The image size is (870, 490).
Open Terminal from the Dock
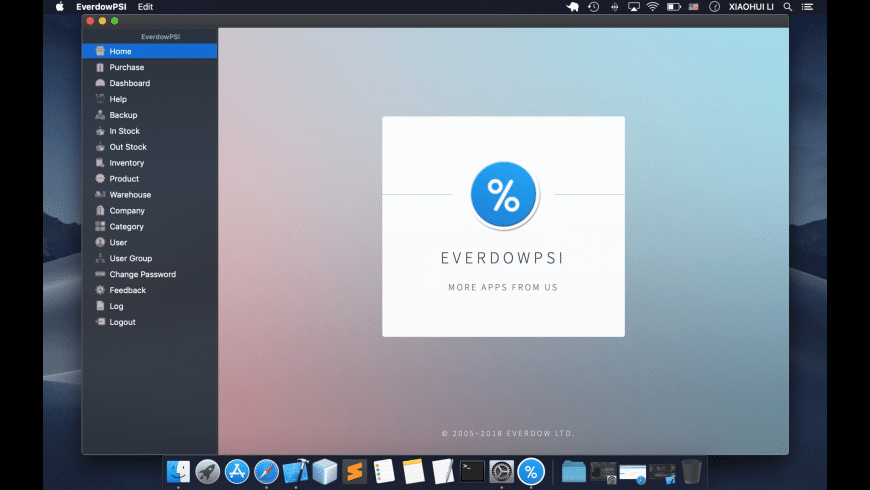coord(472,472)
